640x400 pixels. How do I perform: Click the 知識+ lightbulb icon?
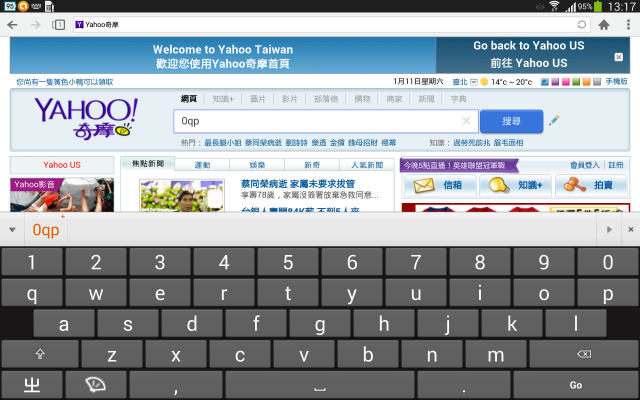pyautogui.click(x=498, y=185)
